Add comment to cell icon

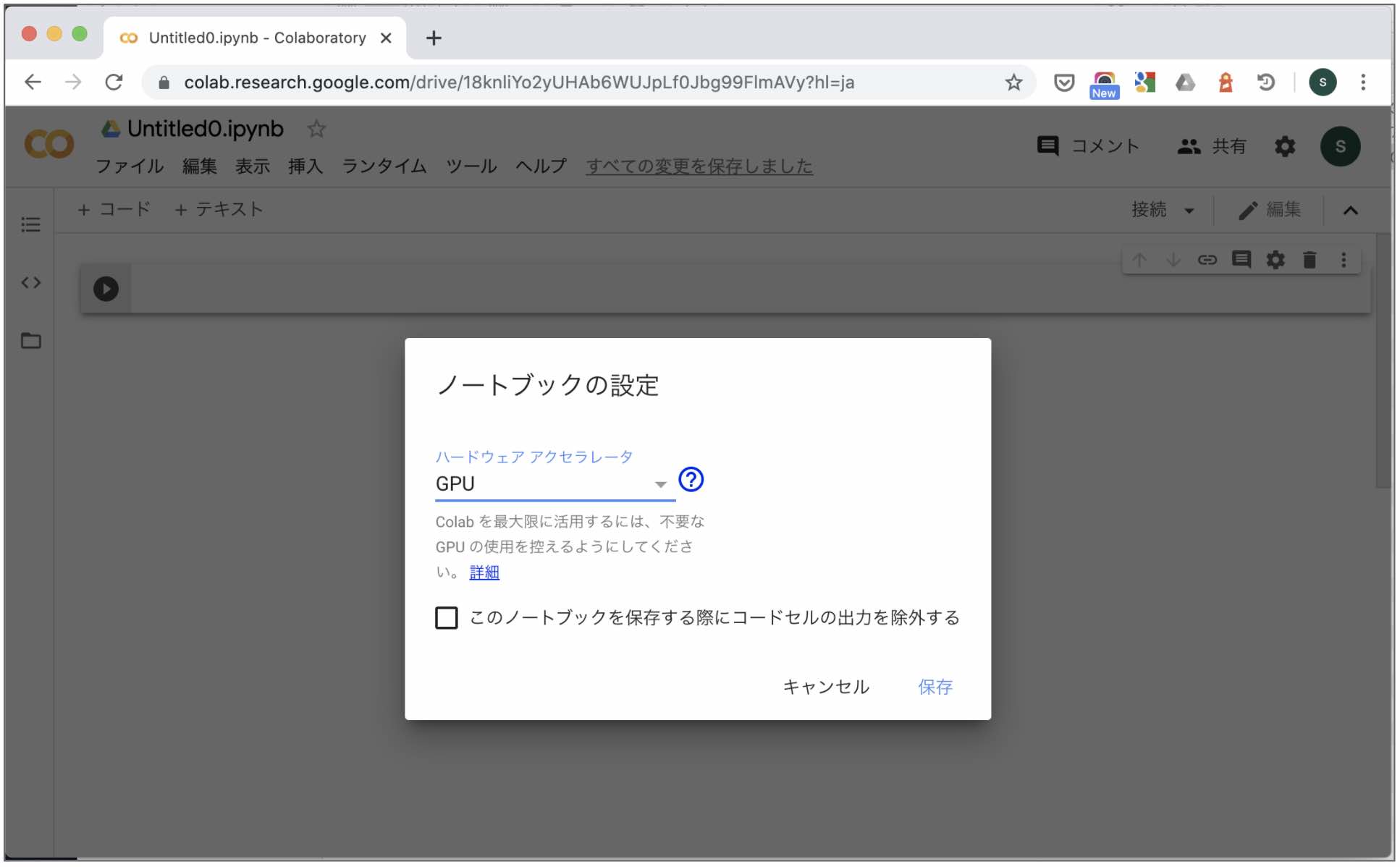tap(1241, 259)
